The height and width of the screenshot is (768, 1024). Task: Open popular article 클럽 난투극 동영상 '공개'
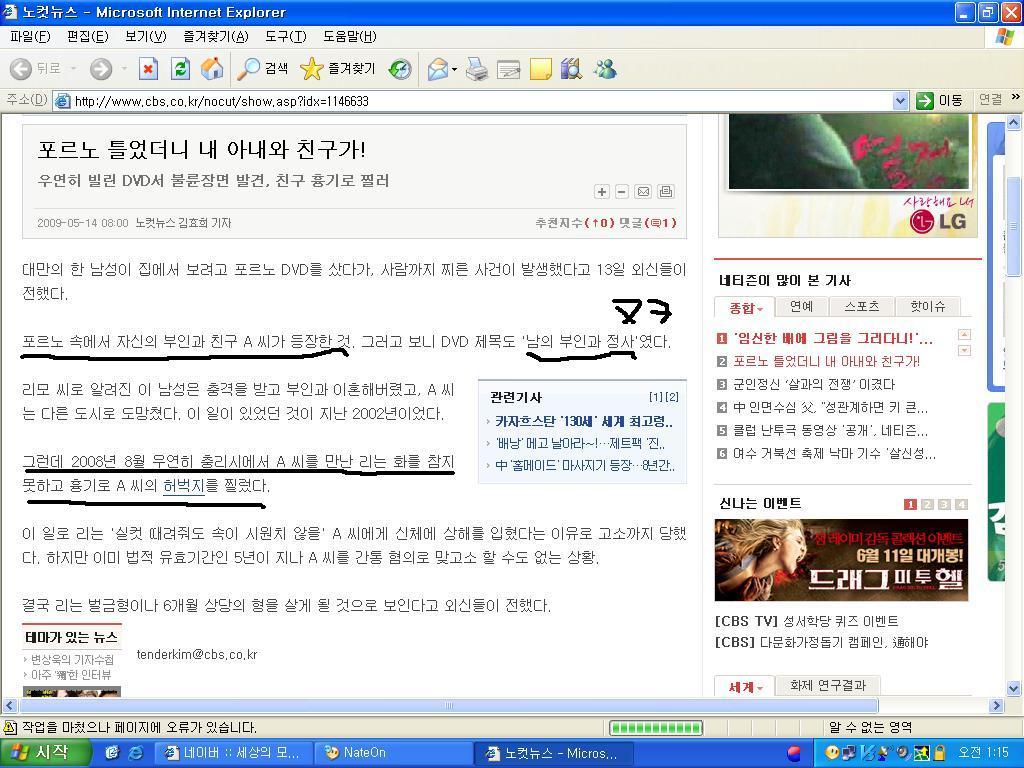(830, 430)
